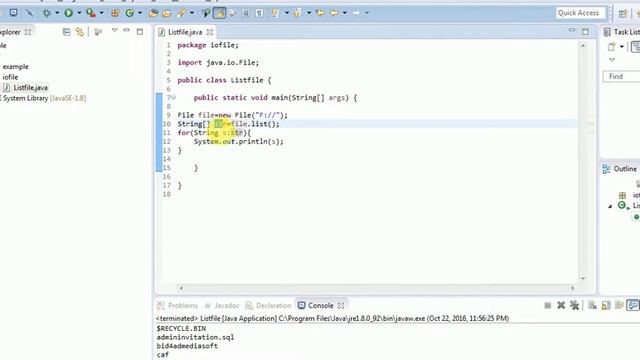Open the External Tools dropdown arrow
Viewport: 640px width, 360px height.
(102, 13)
